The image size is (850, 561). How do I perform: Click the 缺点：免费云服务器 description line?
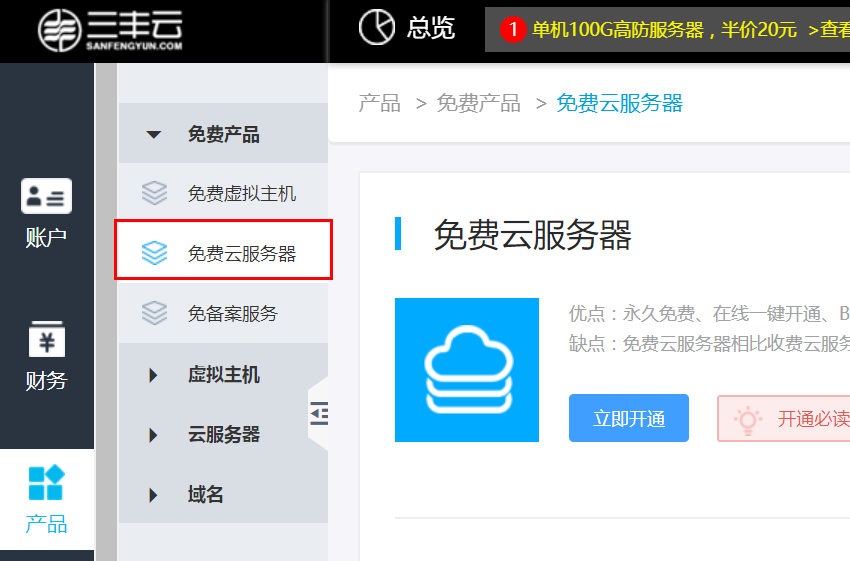click(x=709, y=344)
